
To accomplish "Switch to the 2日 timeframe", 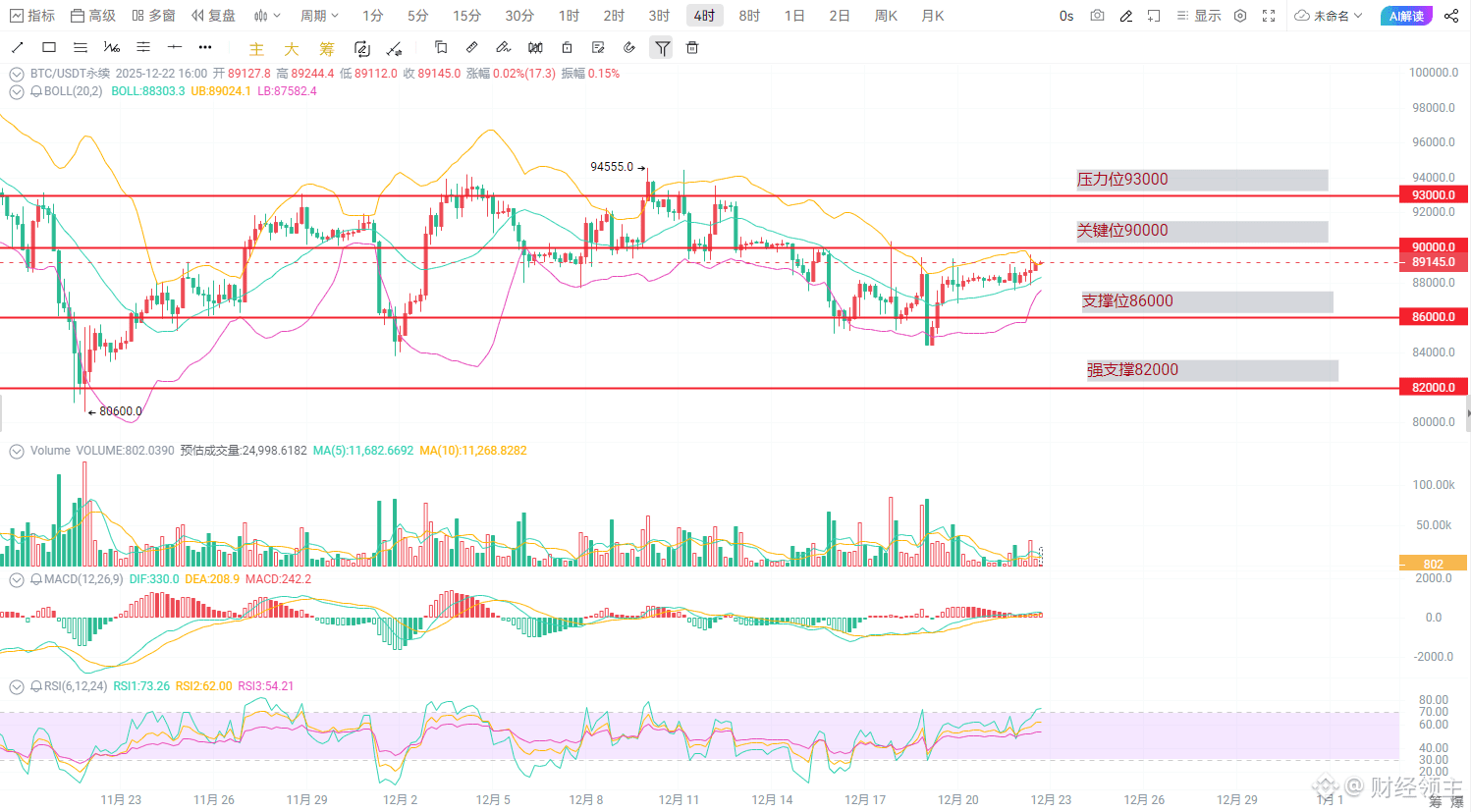I will click(840, 16).
